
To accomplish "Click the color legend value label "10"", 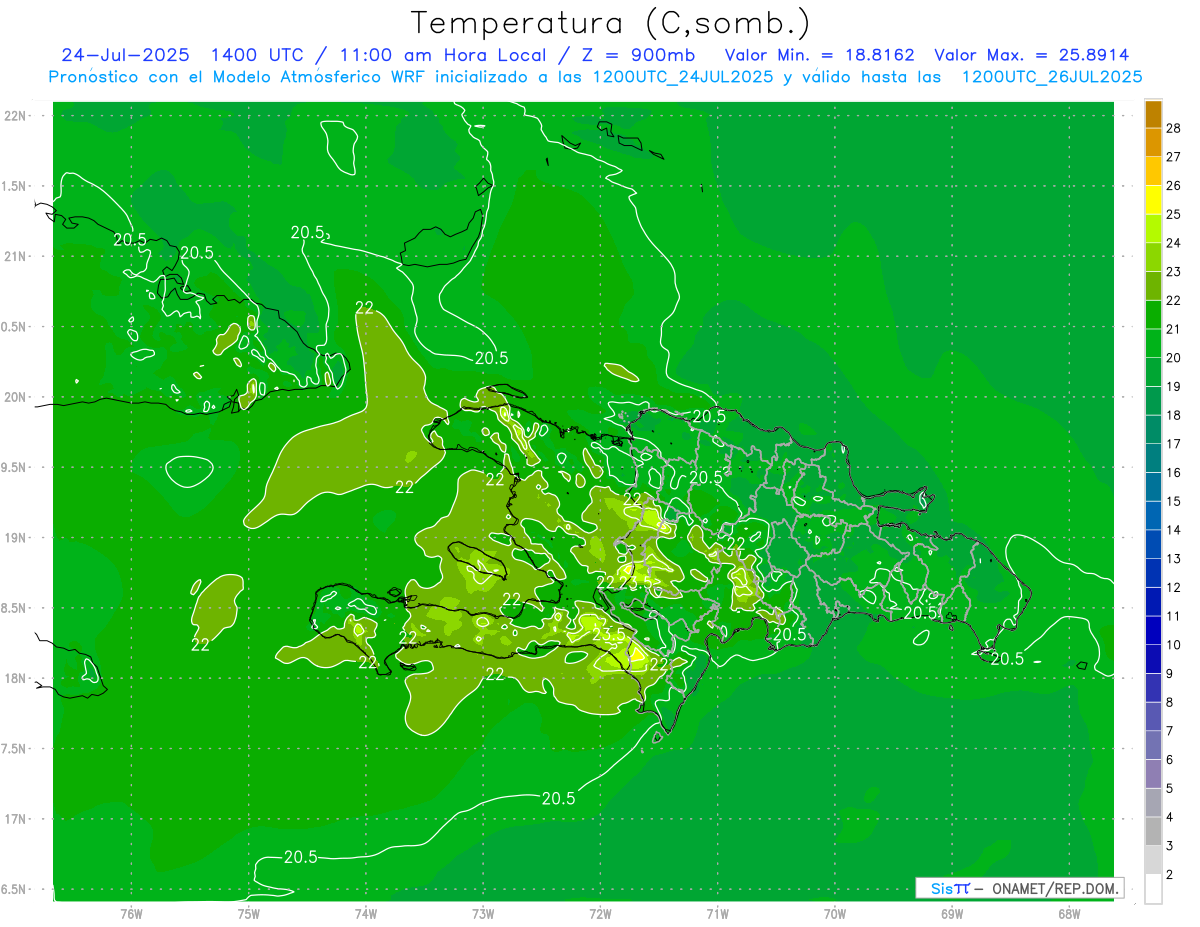I will point(1173,645).
